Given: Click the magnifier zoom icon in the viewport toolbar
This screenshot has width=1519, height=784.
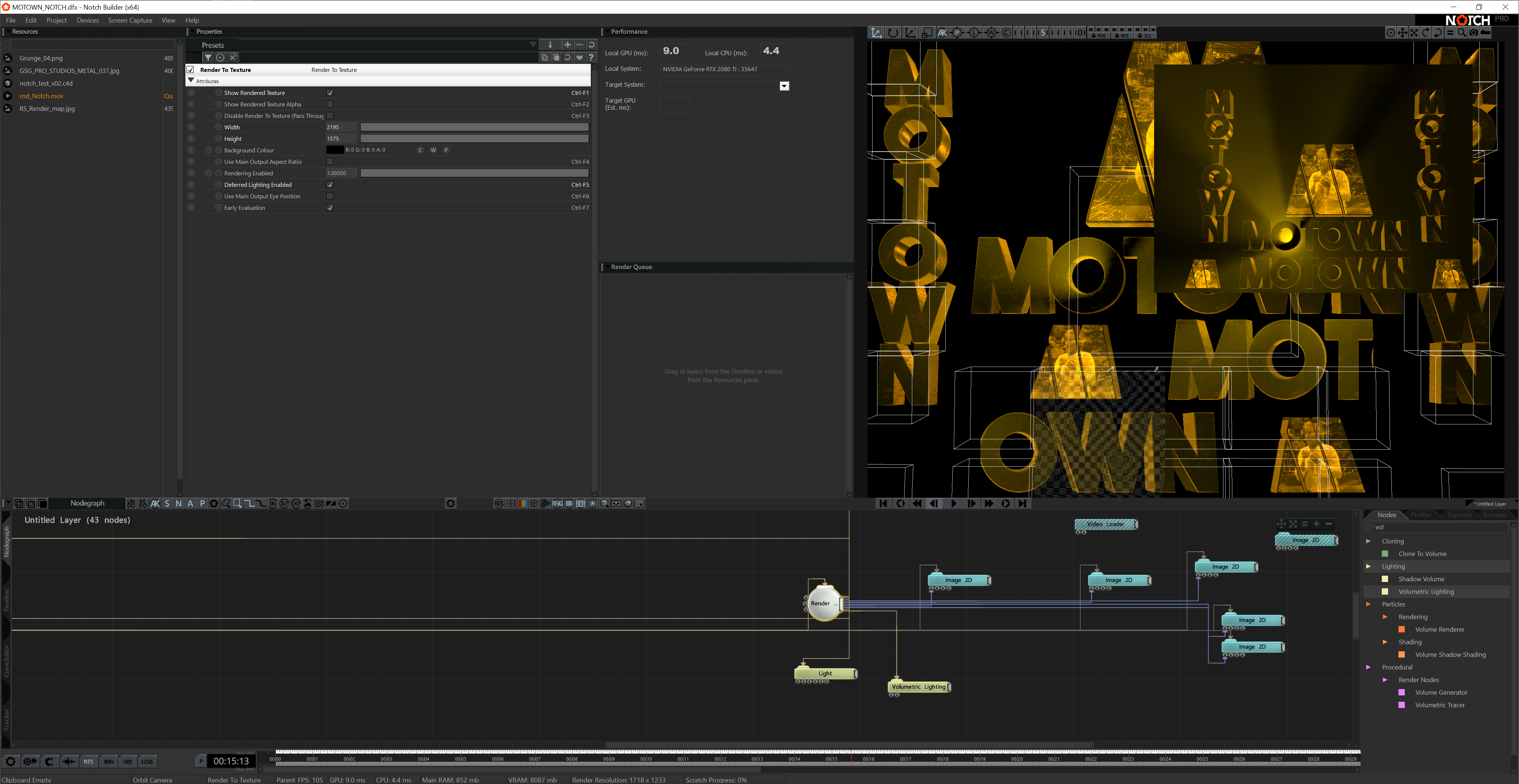Looking at the screenshot, I should [x=1462, y=33].
